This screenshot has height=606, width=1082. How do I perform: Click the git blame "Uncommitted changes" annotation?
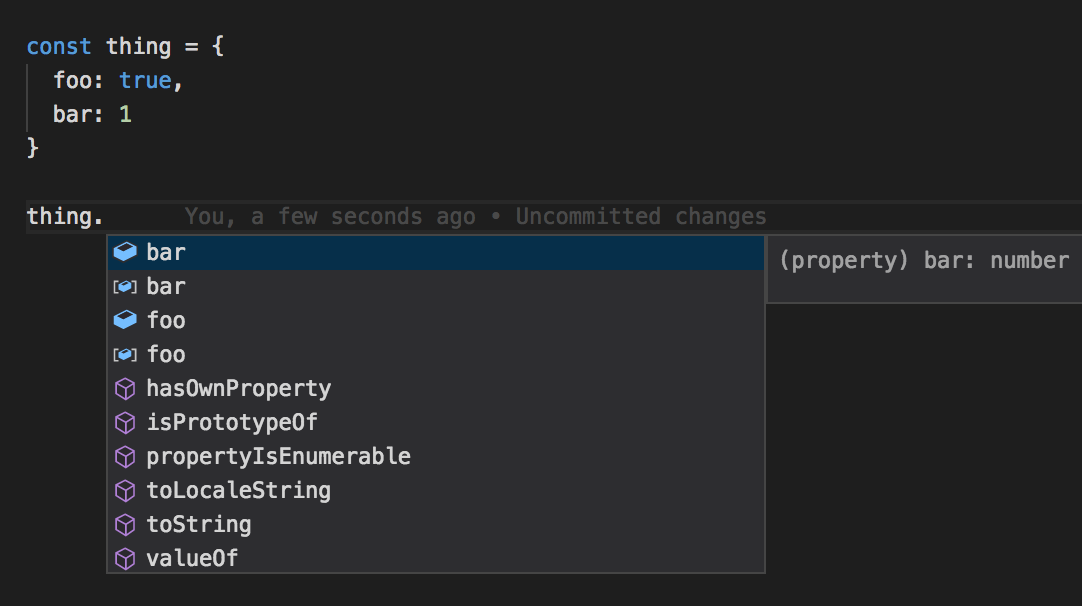coord(640,217)
